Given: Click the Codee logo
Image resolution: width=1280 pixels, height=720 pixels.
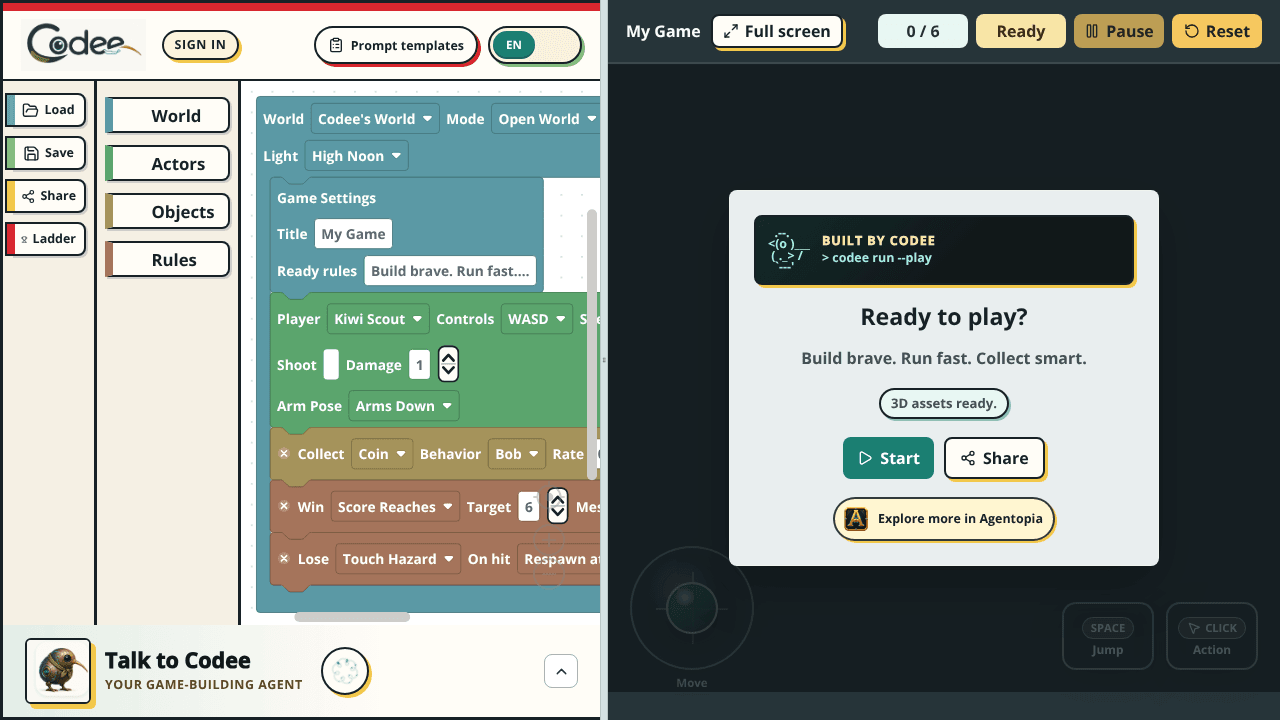Looking at the screenshot, I should coord(84,45).
